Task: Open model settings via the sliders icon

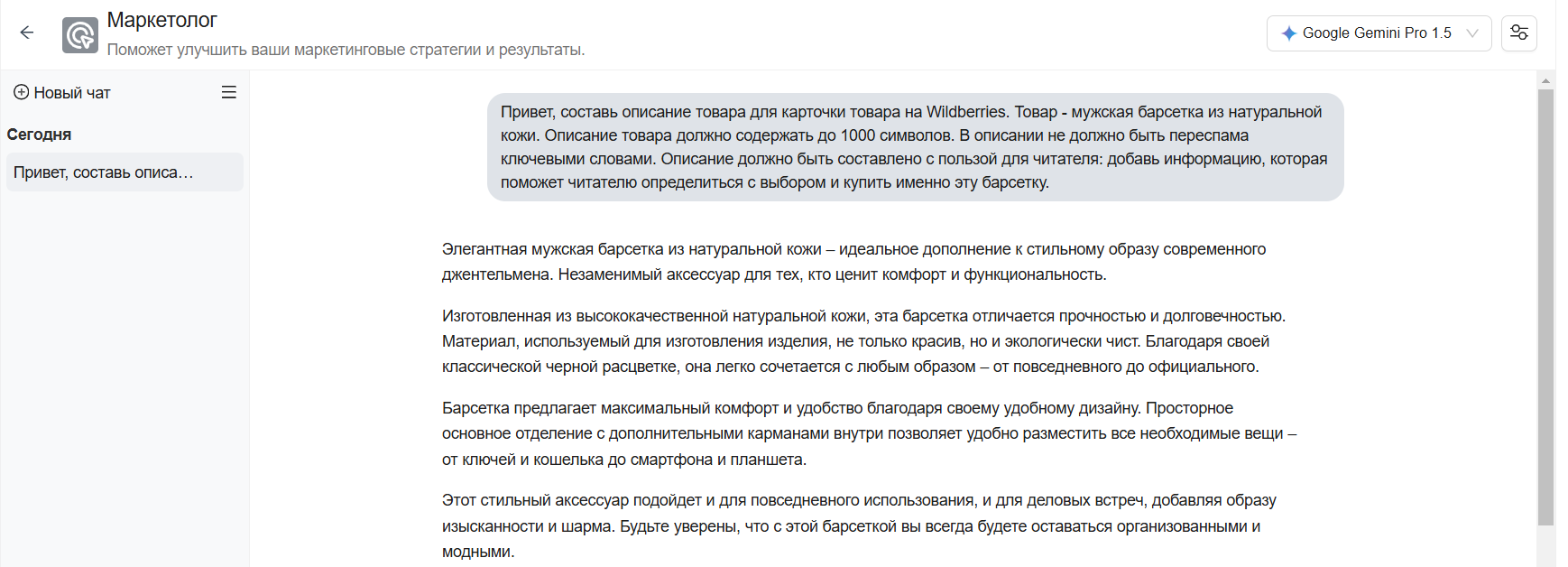Action: point(1519,33)
